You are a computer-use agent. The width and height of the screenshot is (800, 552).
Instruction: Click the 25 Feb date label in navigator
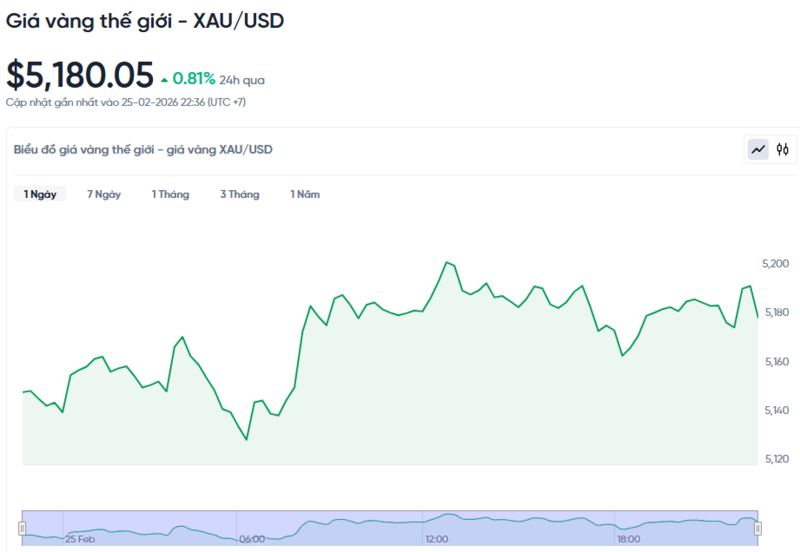point(80,539)
